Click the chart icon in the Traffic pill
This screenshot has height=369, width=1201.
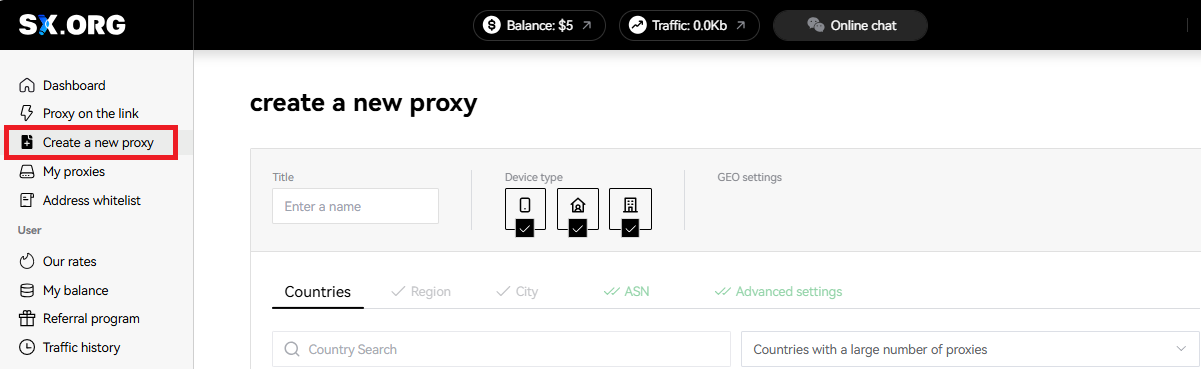[637, 26]
